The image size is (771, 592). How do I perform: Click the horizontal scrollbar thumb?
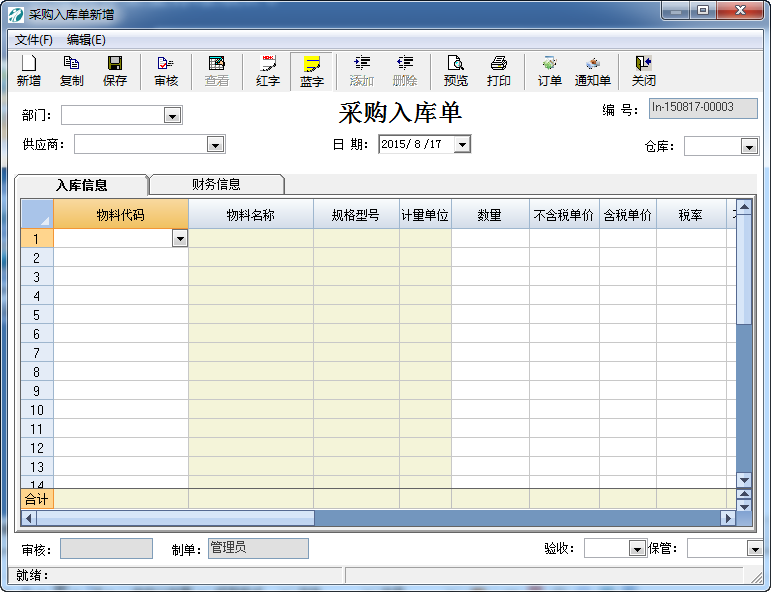pos(176,518)
